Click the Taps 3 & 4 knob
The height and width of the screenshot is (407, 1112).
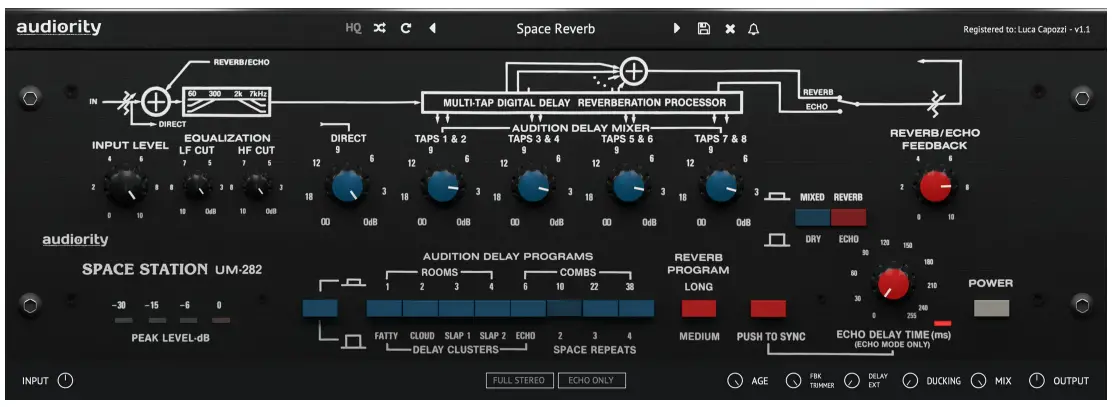point(533,186)
